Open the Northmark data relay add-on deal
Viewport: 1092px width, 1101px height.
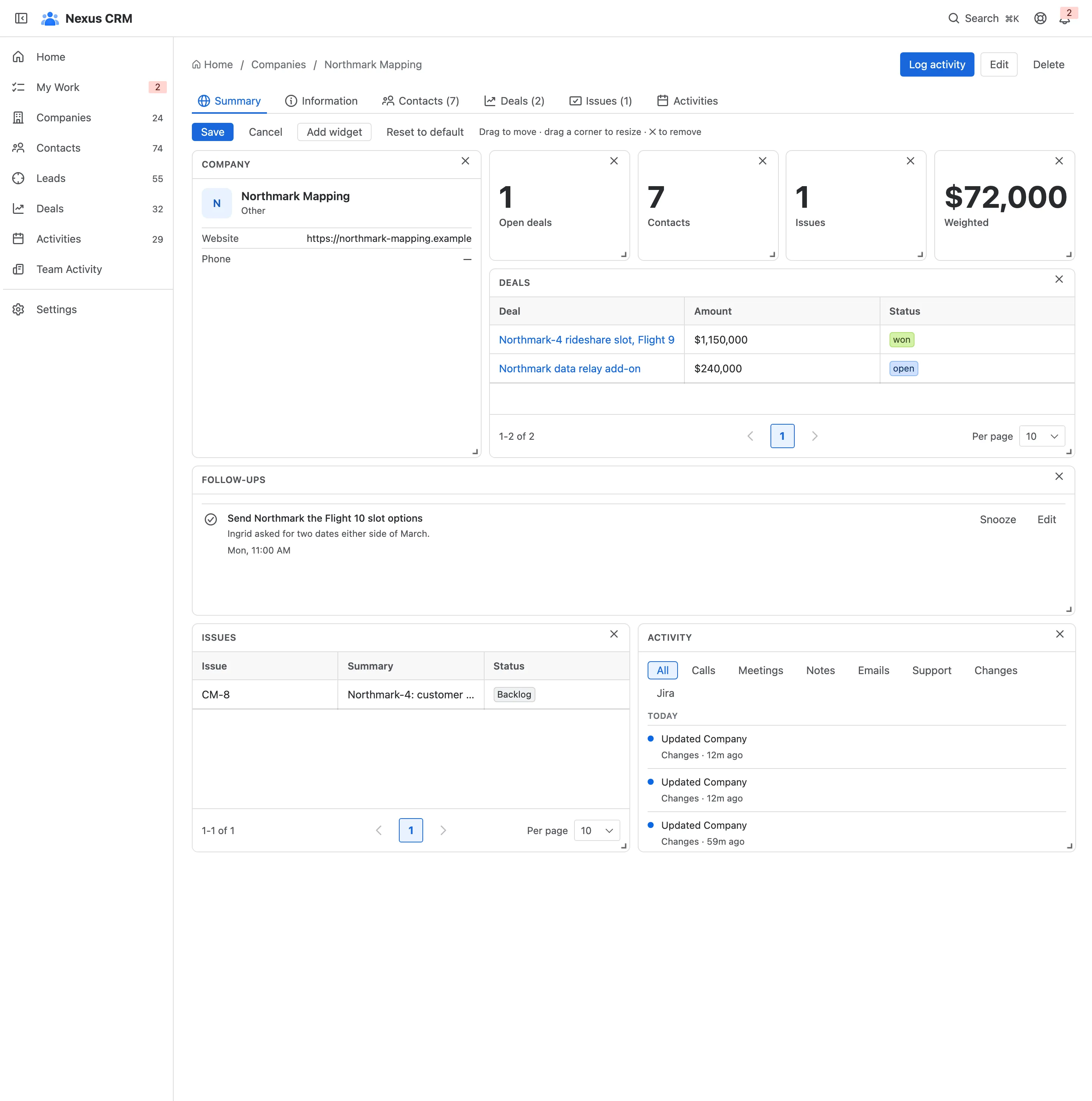tap(570, 369)
